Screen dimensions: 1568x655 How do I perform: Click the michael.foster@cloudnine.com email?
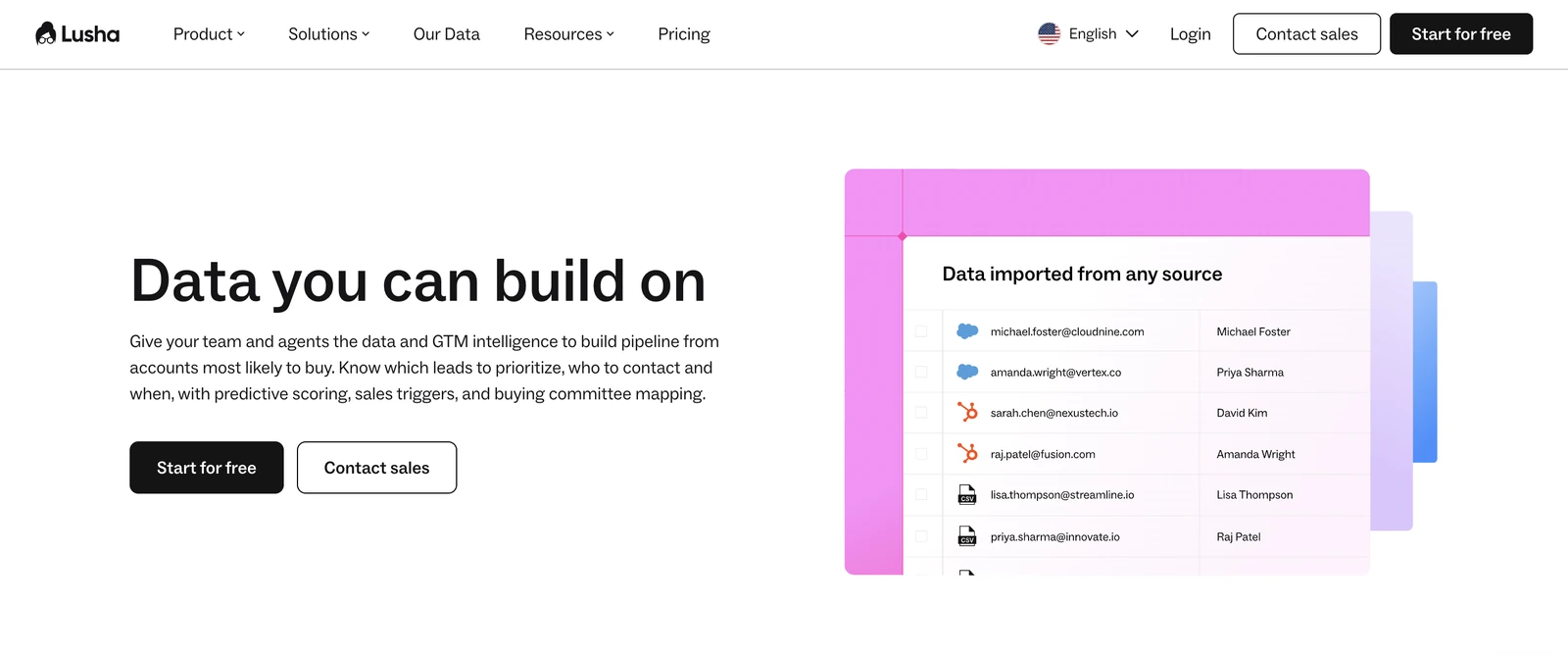[1067, 331]
